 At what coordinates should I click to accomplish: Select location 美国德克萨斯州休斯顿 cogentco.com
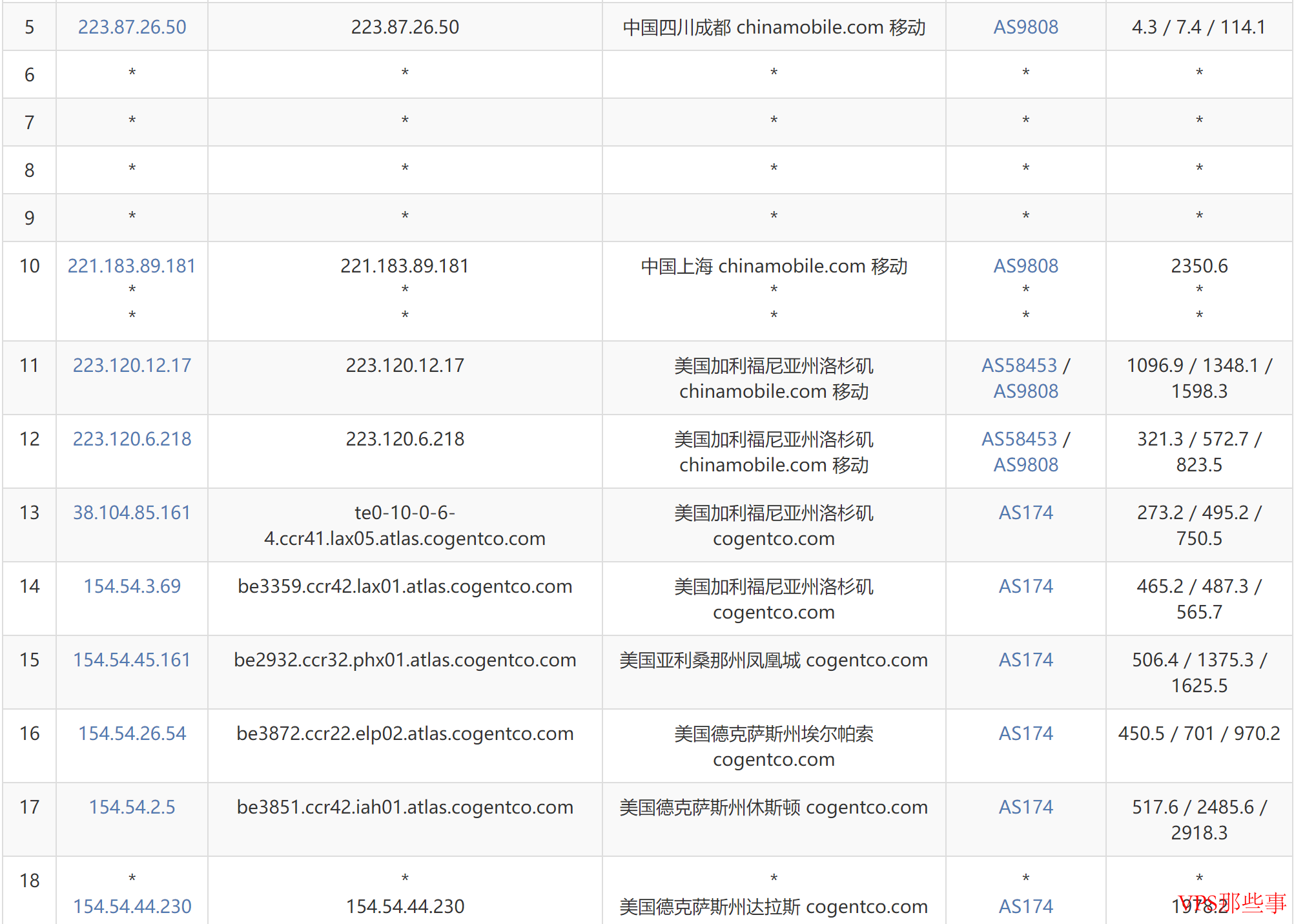[774, 807]
